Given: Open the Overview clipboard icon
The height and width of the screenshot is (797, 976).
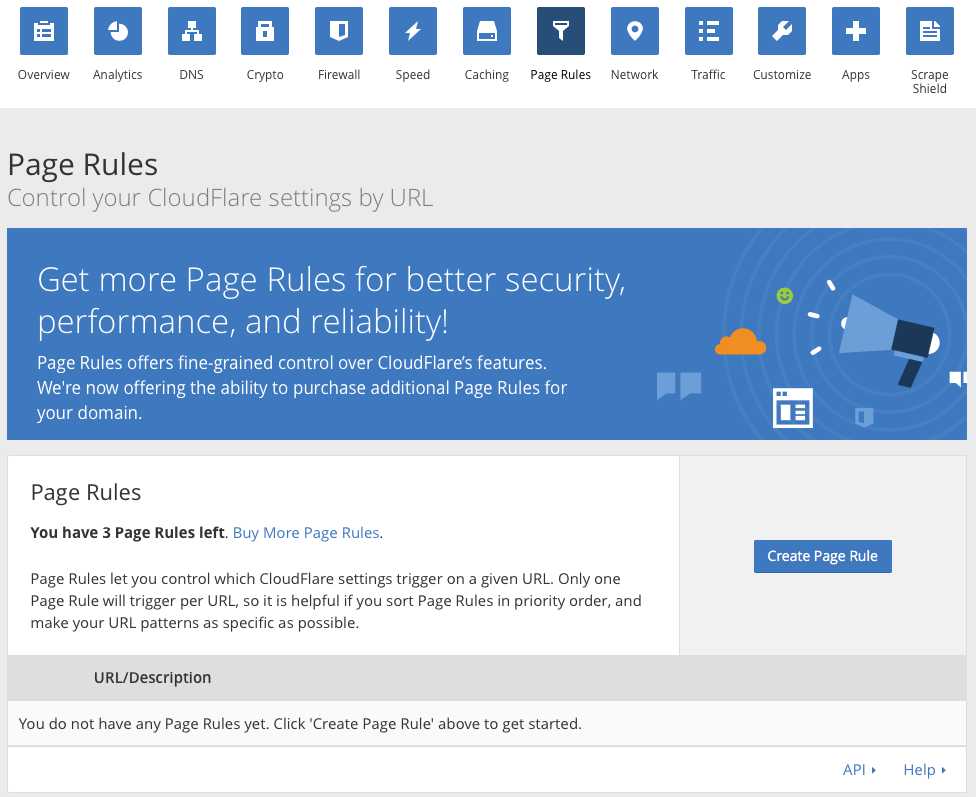Looking at the screenshot, I should pos(44,31).
